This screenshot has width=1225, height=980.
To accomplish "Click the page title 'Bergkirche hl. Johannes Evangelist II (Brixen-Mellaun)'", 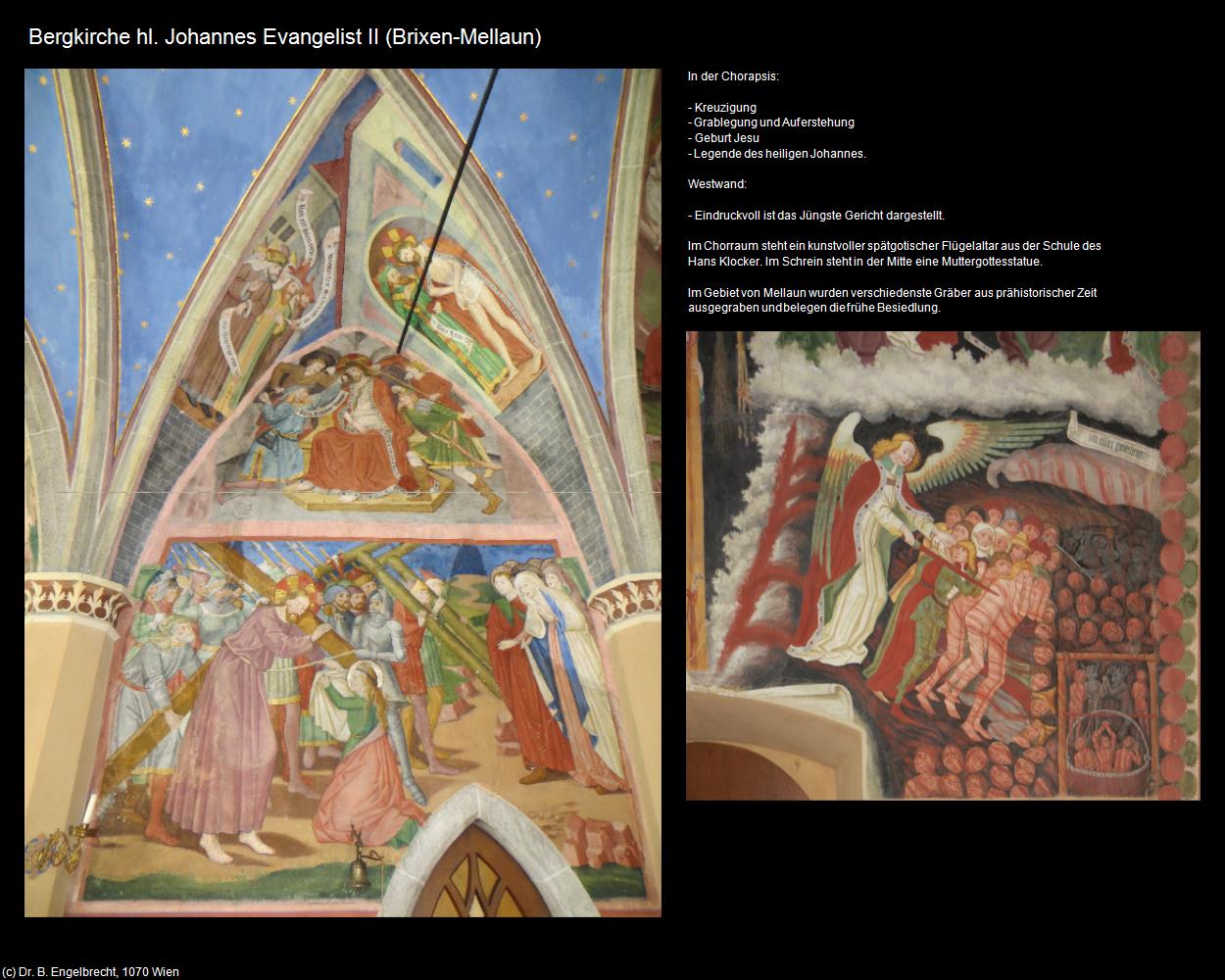I will (x=285, y=37).
